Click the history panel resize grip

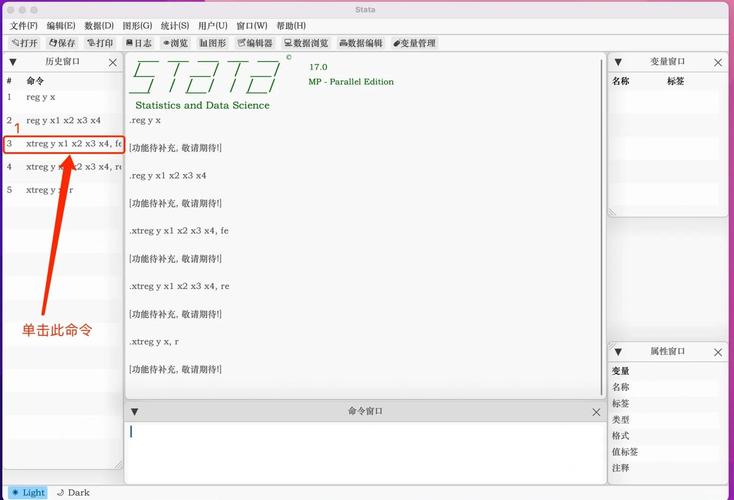tap(118, 464)
